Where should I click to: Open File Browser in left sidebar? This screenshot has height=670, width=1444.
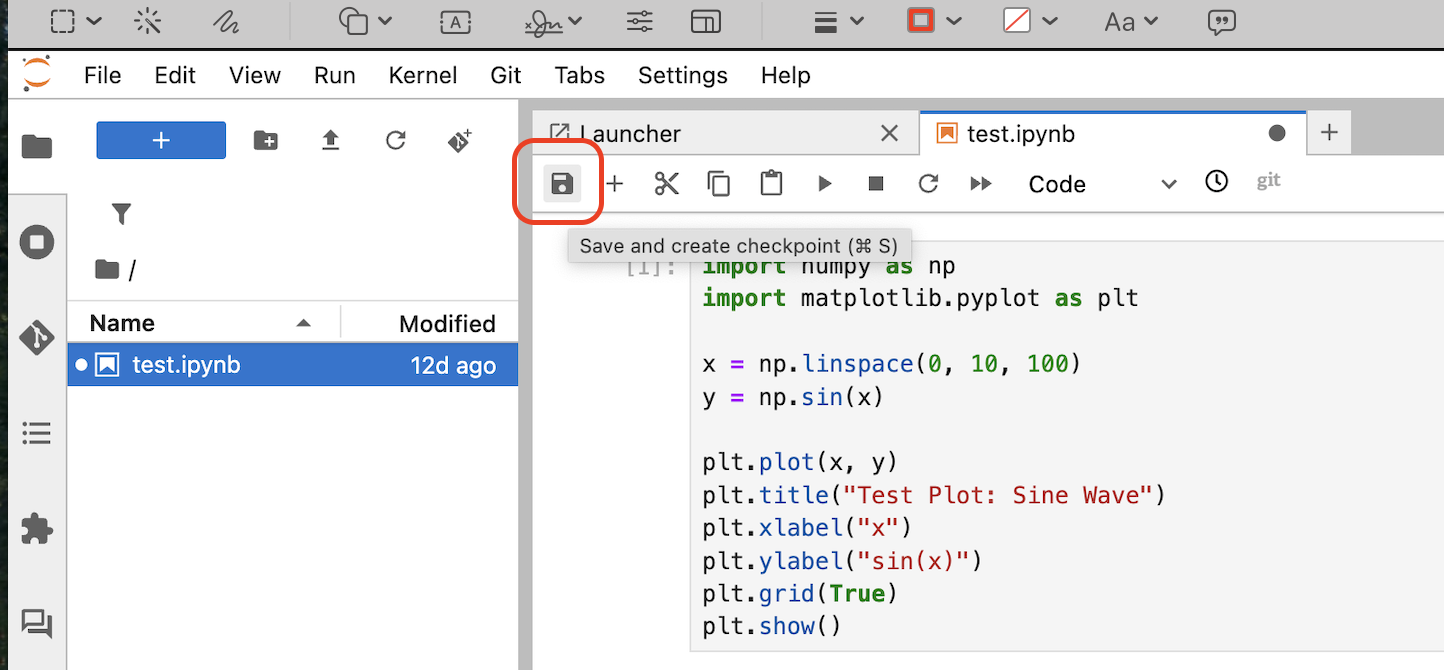[x=37, y=147]
